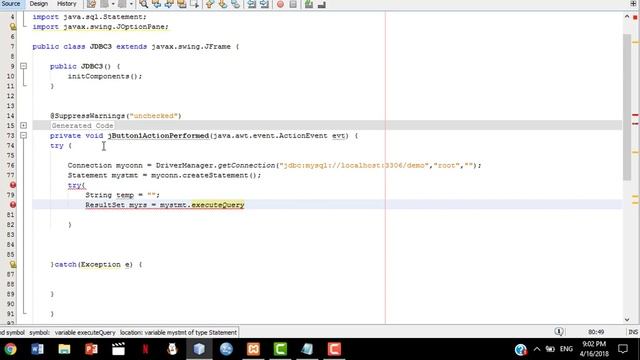Click Shift Line Right icon
640x360 pixels.
[x=264, y=4]
